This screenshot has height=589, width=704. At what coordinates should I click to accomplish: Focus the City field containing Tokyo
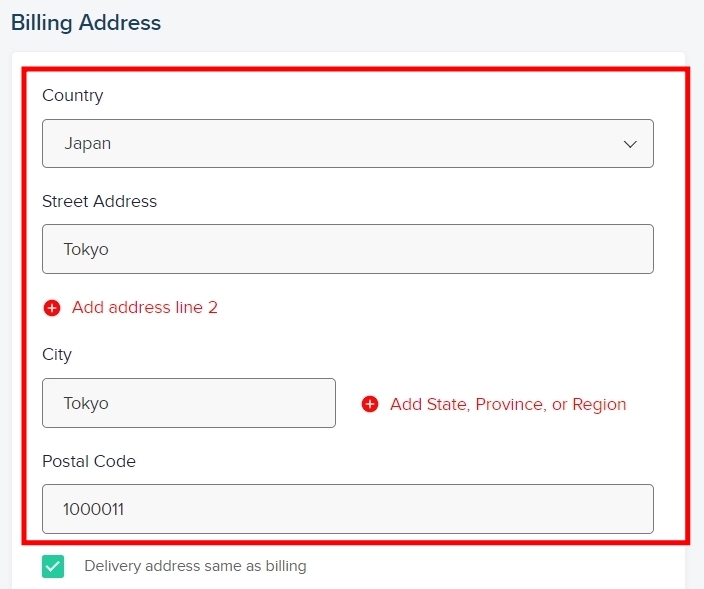point(189,403)
